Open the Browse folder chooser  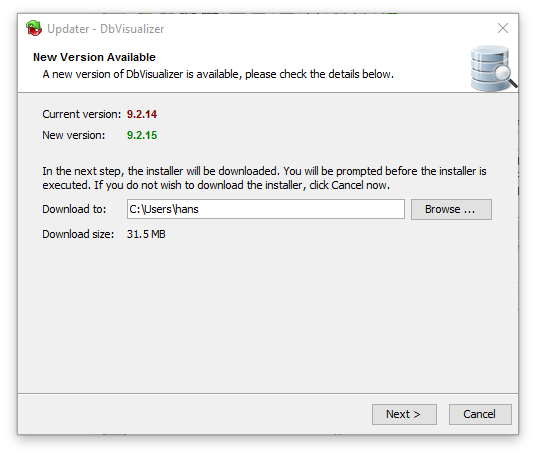pos(451,209)
